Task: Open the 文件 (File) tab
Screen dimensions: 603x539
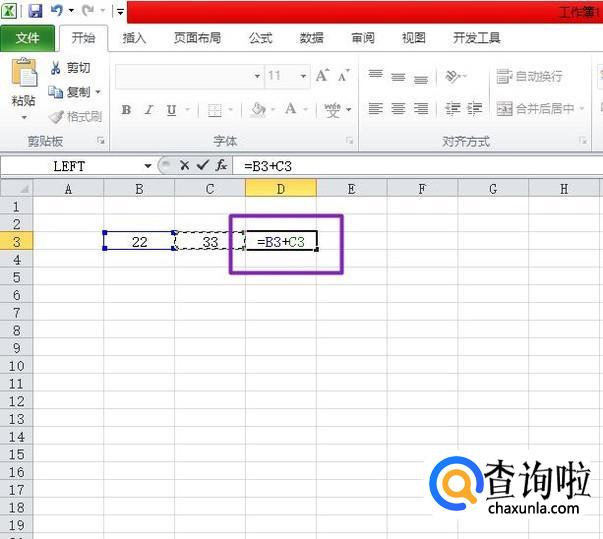Action: coord(27,38)
